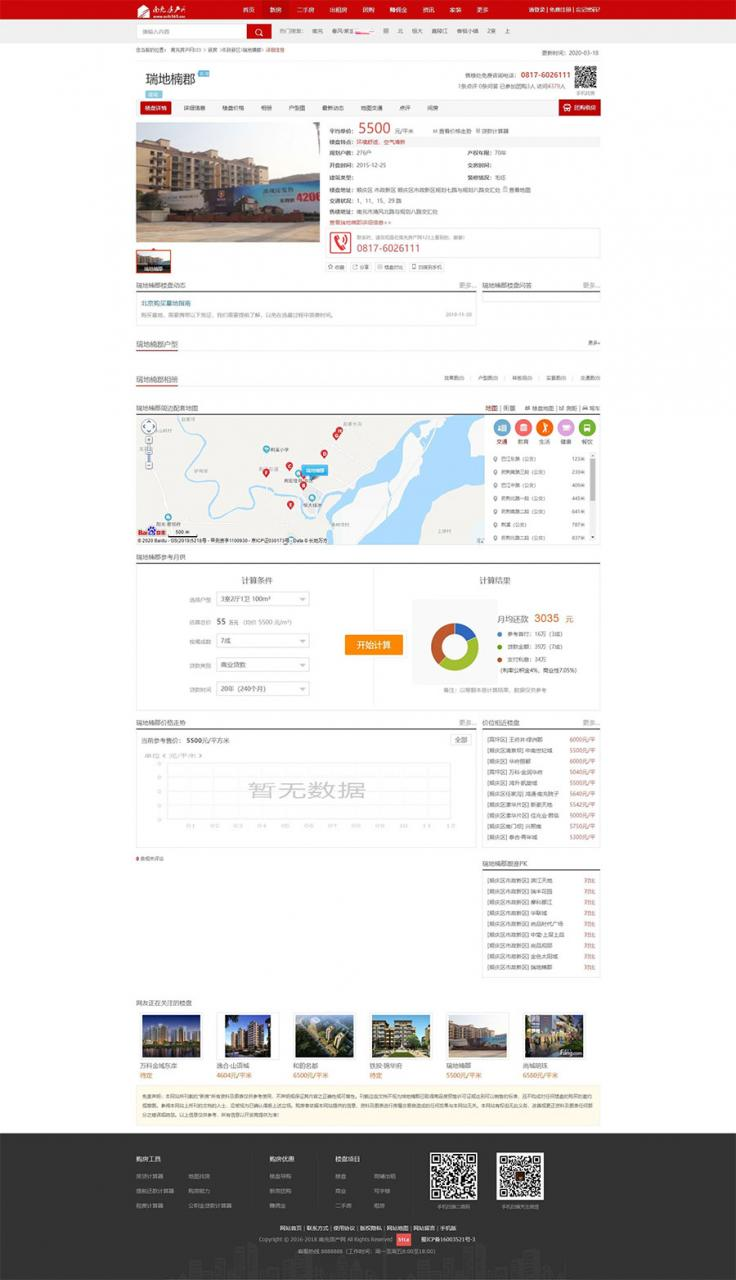Switch to the 户型图 tab
This screenshot has height=1280, width=736.
click(297, 108)
